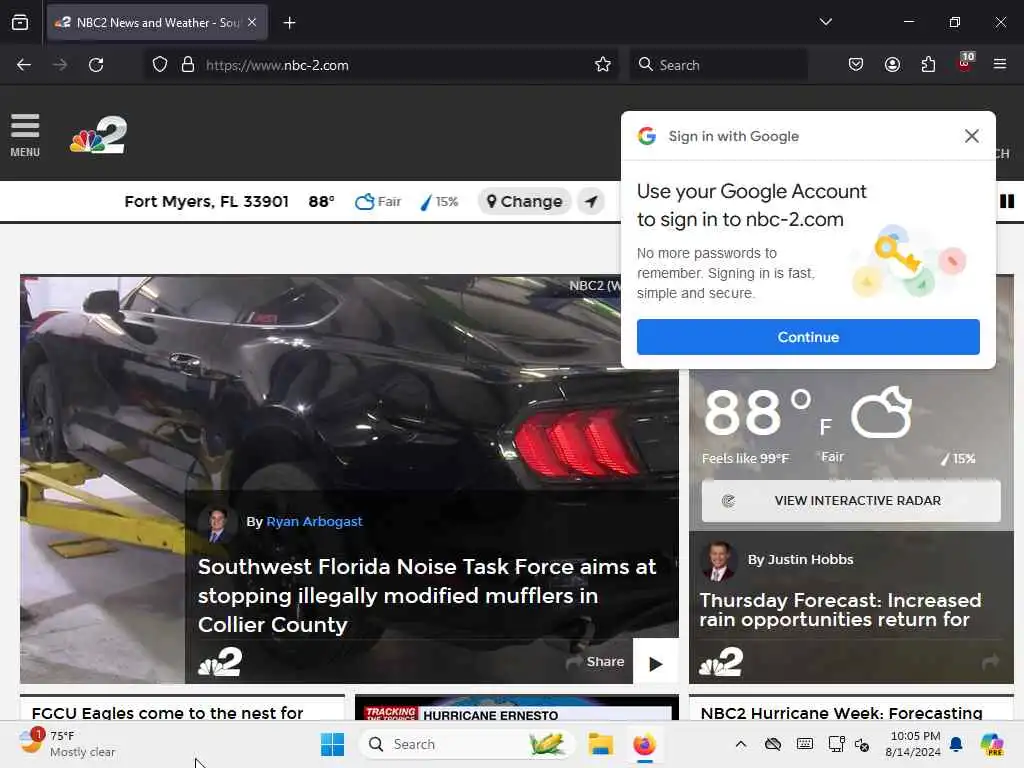Viewport: 1024px width, 768px height.
Task: Open the Firefox account icon
Action: coord(892,65)
